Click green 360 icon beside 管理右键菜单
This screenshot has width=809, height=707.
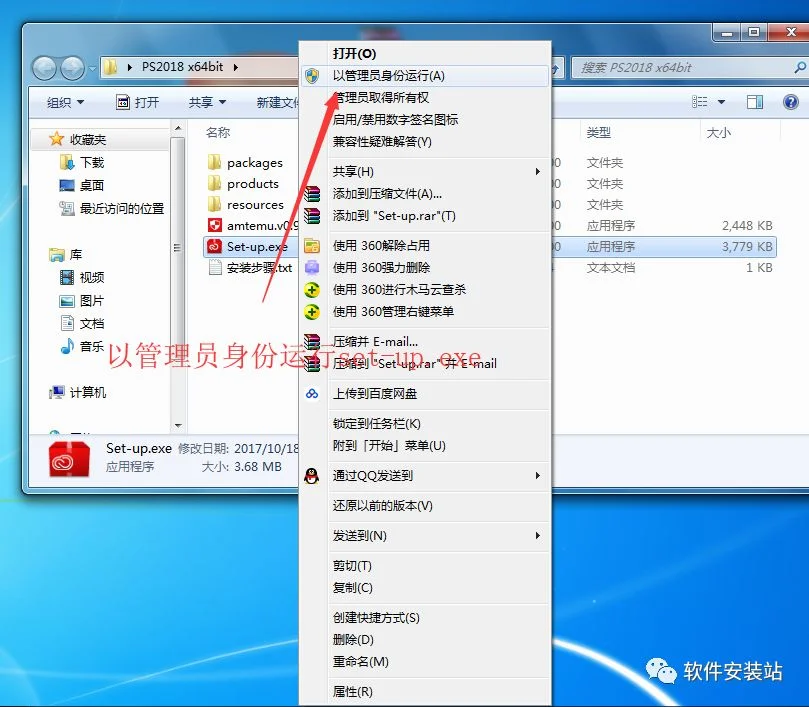pos(312,312)
